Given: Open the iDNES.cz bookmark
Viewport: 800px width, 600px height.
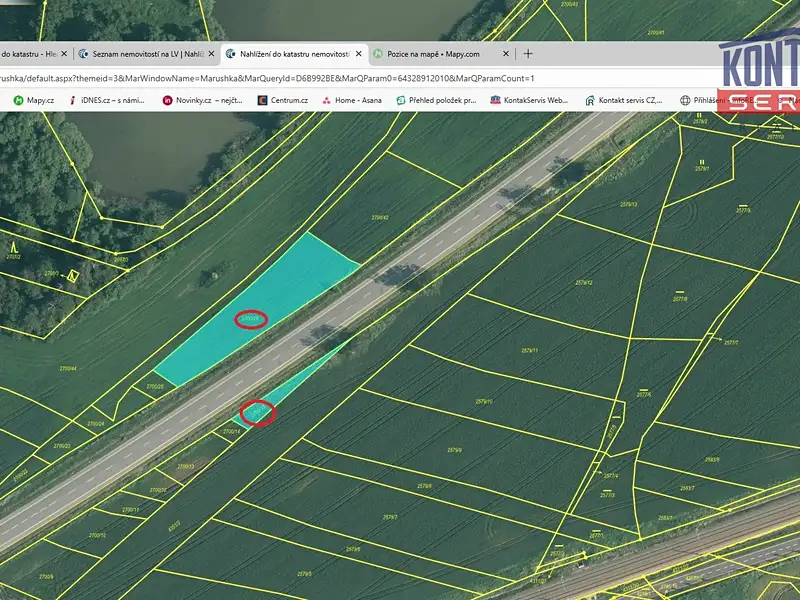Looking at the screenshot, I should pyautogui.click(x=107, y=101).
